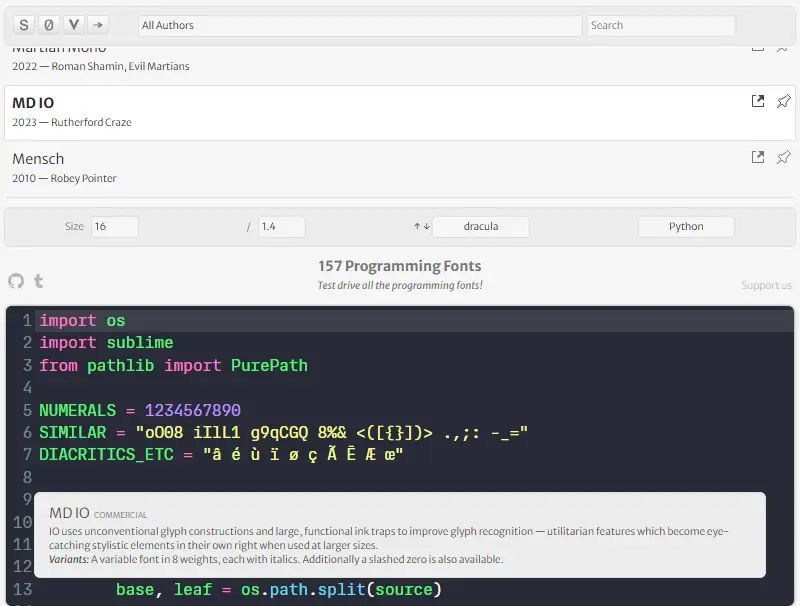The width and height of the screenshot is (800, 606).
Task: Click 157 Programming Fonts heading
Action: coord(399,266)
